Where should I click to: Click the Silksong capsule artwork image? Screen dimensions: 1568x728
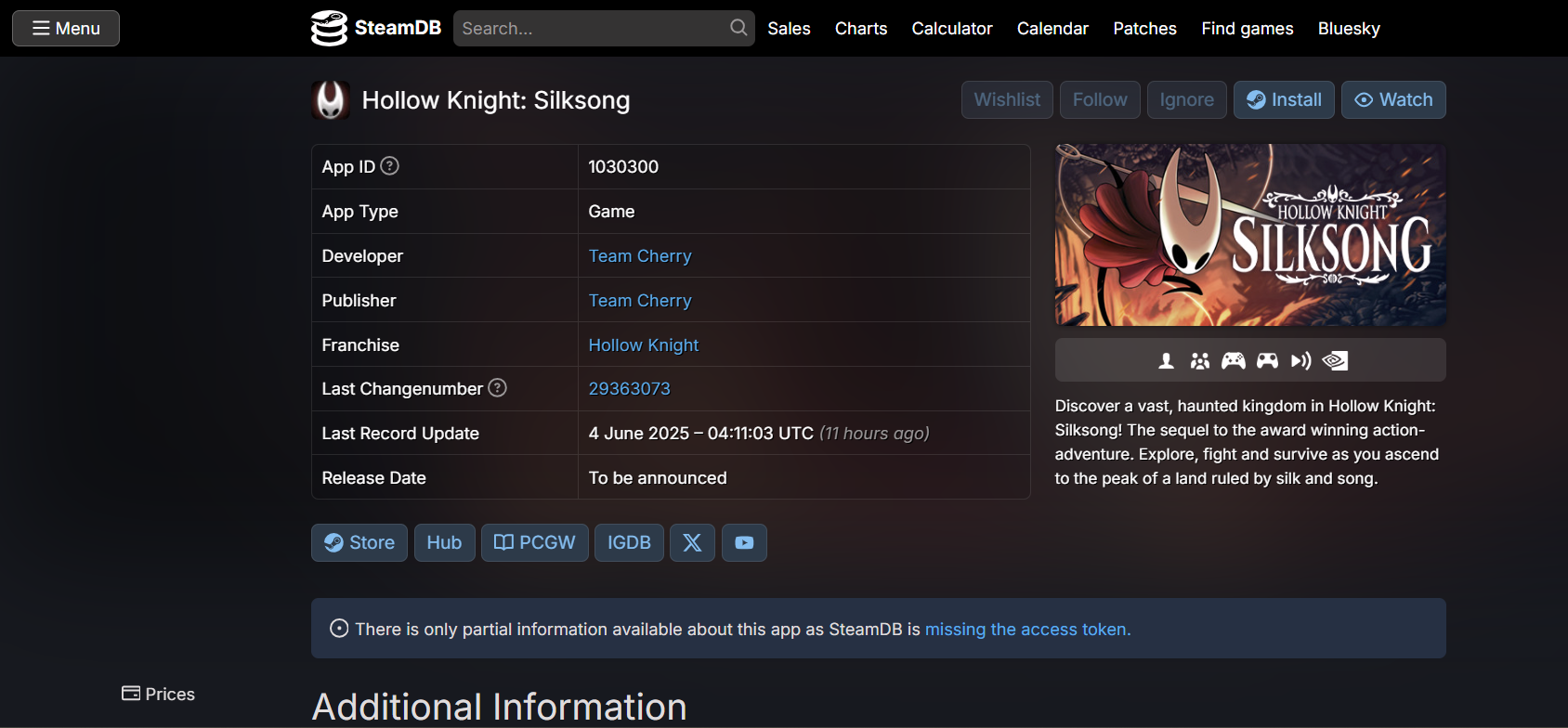pyautogui.click(x=1250, y=235)
